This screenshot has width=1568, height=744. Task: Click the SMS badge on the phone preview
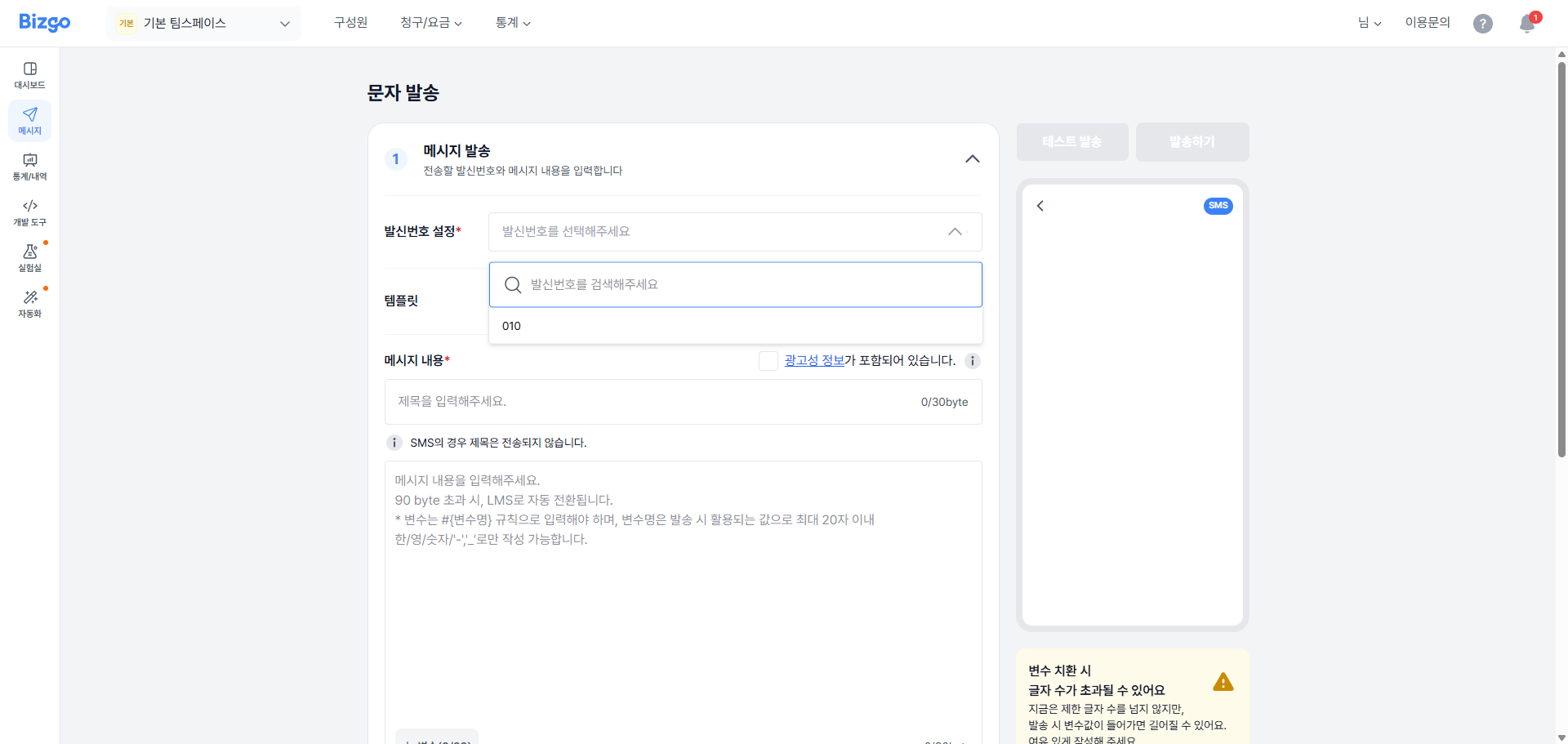point(1218,206)
